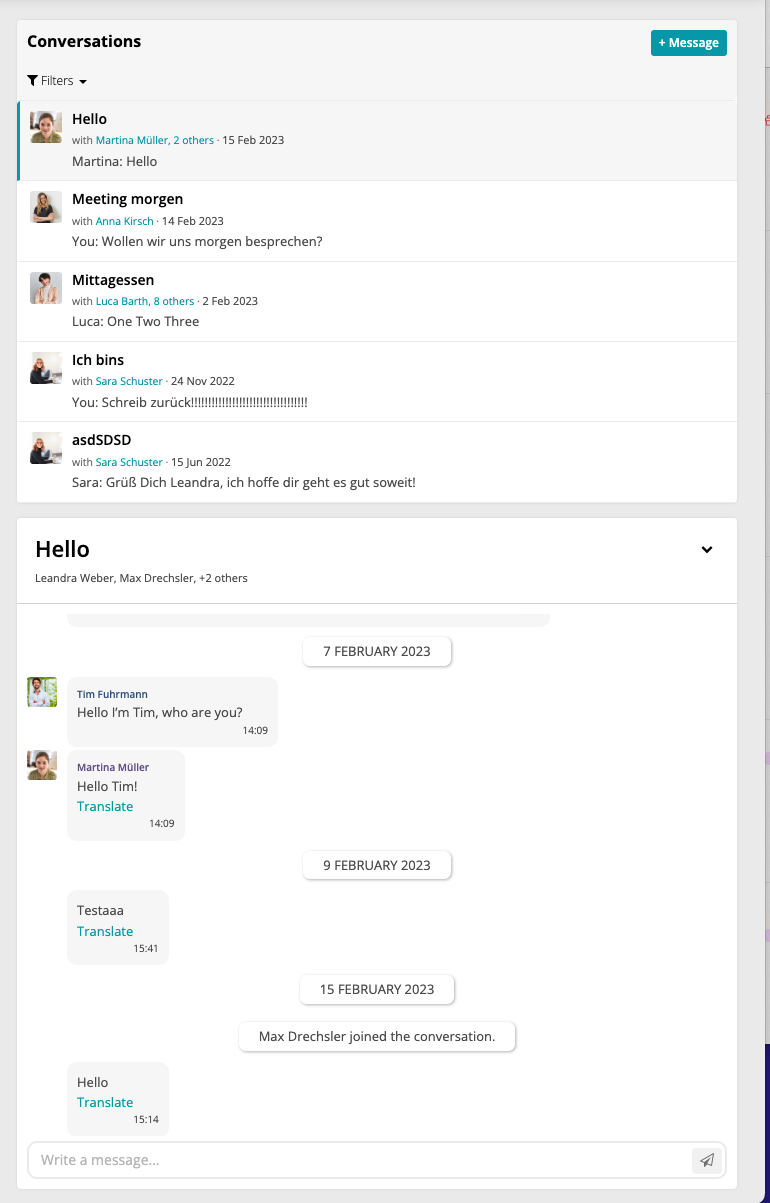Collapse the Hello chat panel using the chevron

(x=707, y=549)
